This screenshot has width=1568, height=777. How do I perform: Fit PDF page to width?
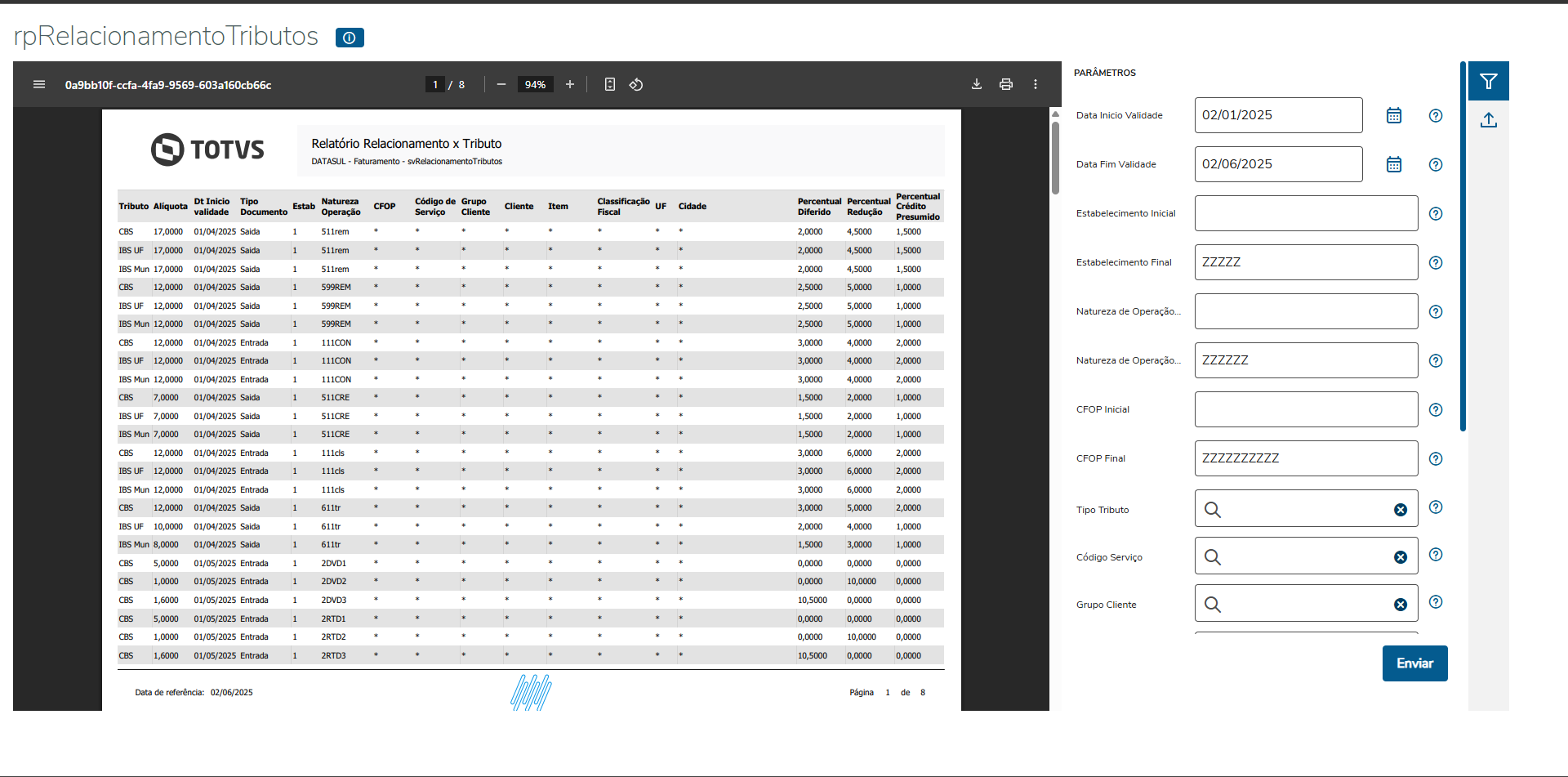pyautogui.click(x=610, y=84)
